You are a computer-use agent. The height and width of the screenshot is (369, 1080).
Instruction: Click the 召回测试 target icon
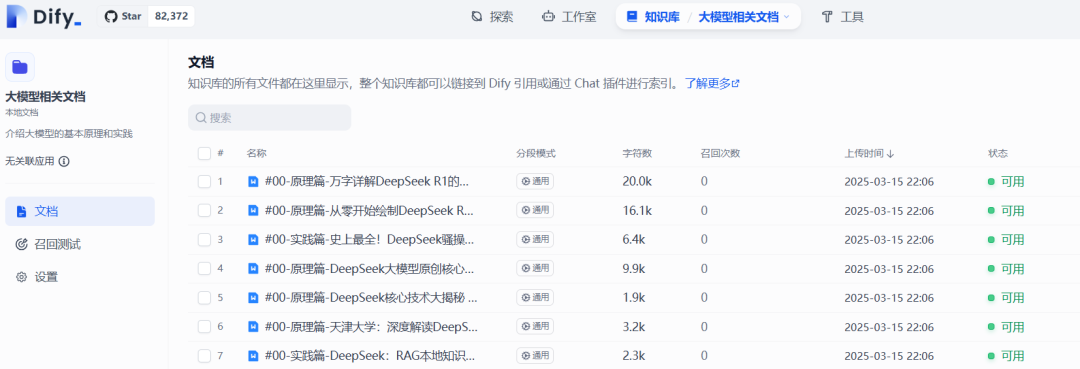click(x=21, y=244)
